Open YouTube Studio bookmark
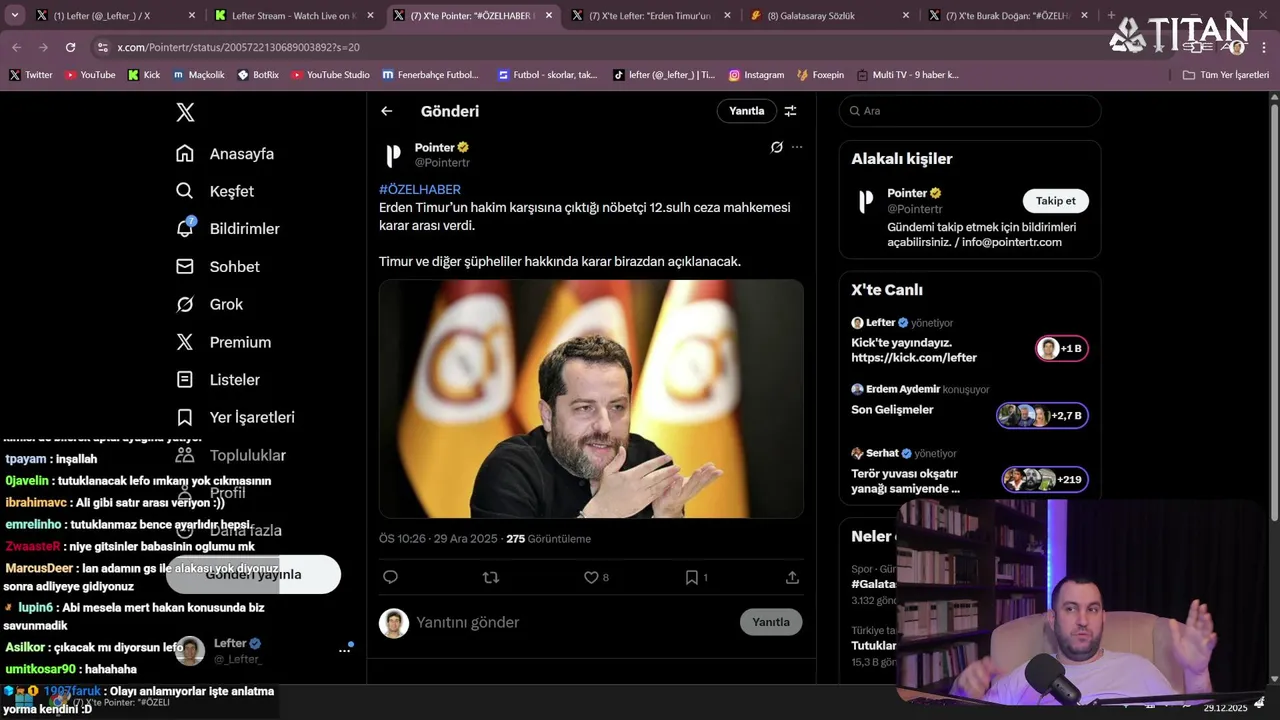This screenshot has height=720, width=1280. (330, 75)
